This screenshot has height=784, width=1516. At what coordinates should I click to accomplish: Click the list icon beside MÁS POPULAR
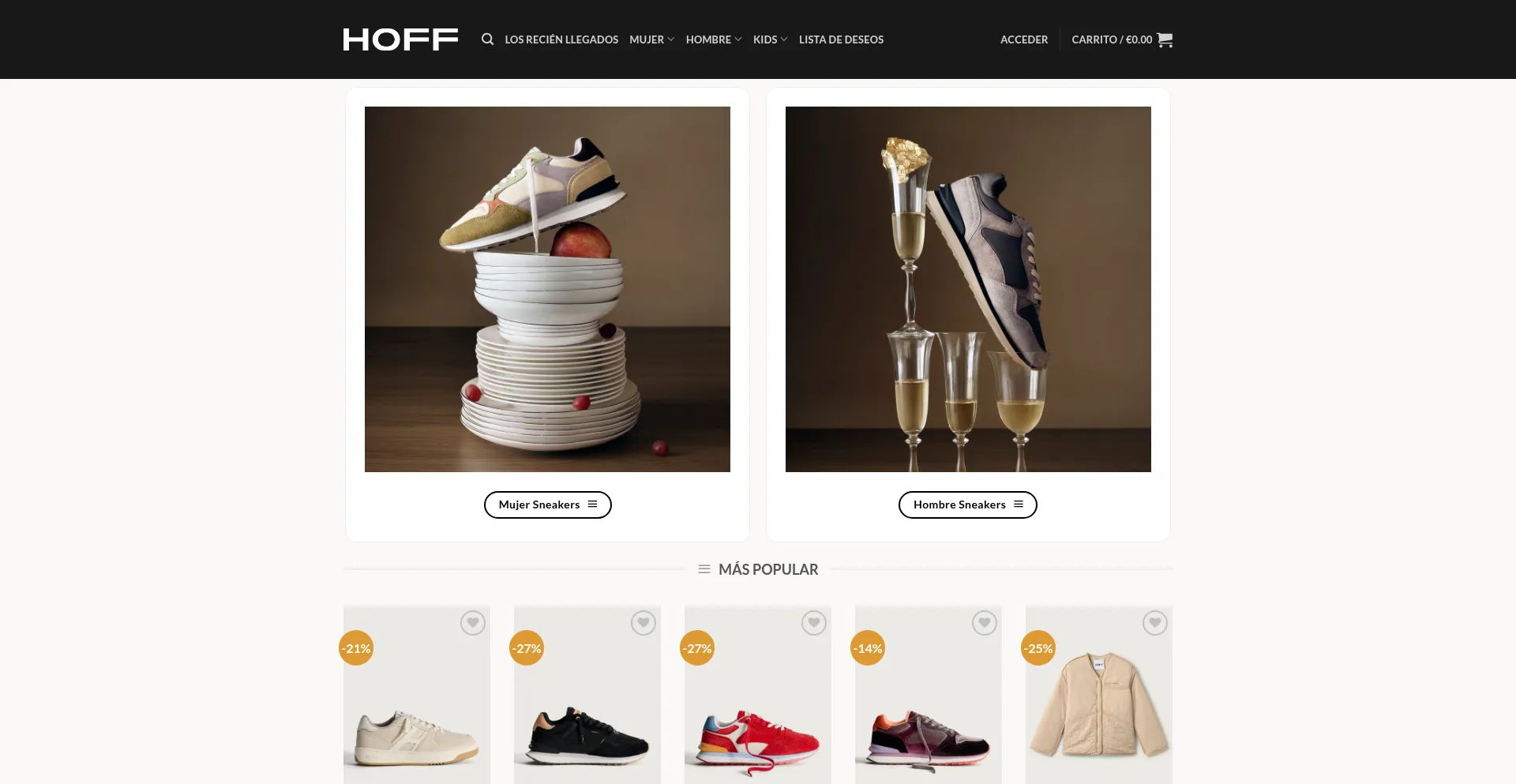pos(704,569)
